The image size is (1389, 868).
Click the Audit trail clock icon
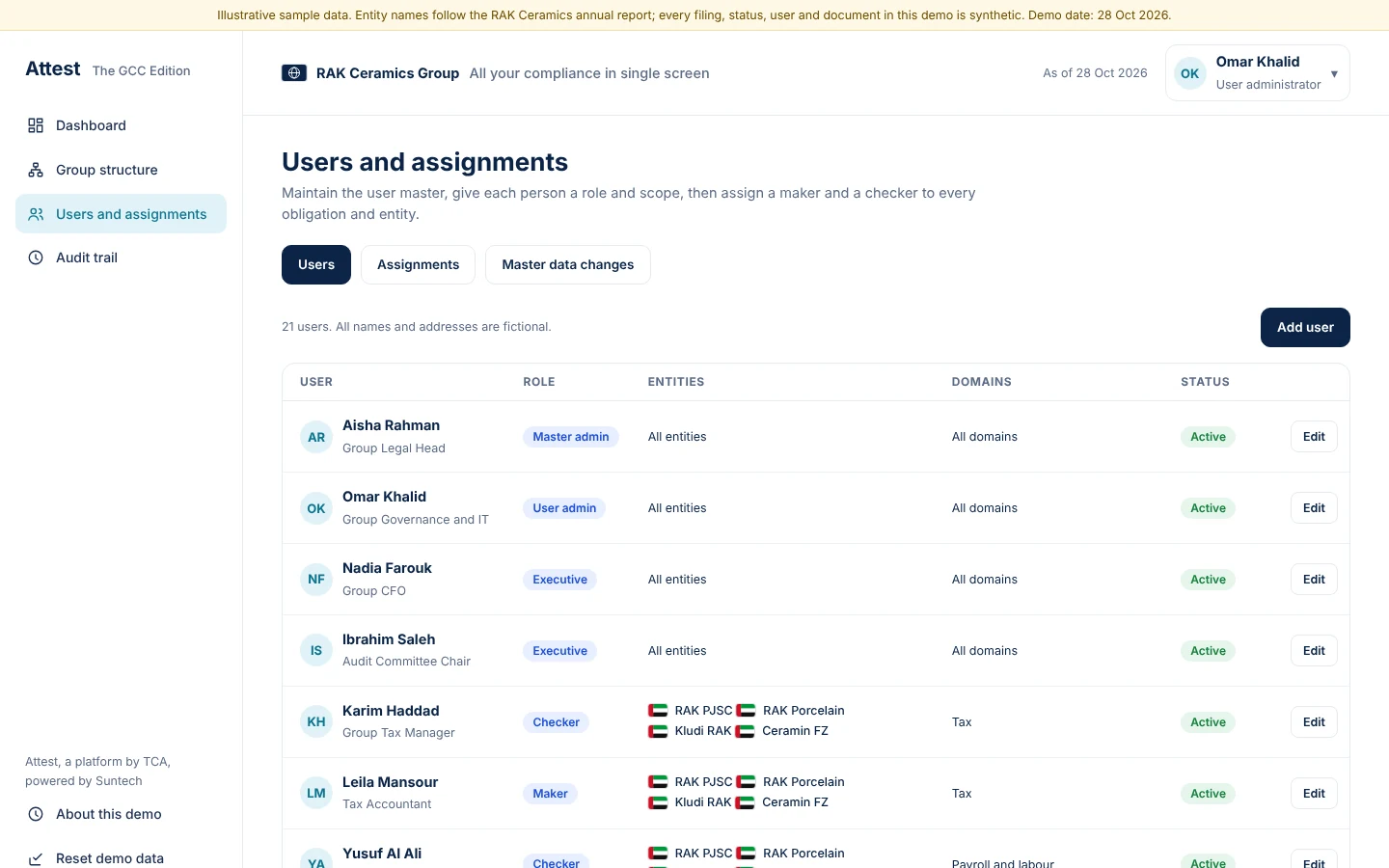coord(36,258)
